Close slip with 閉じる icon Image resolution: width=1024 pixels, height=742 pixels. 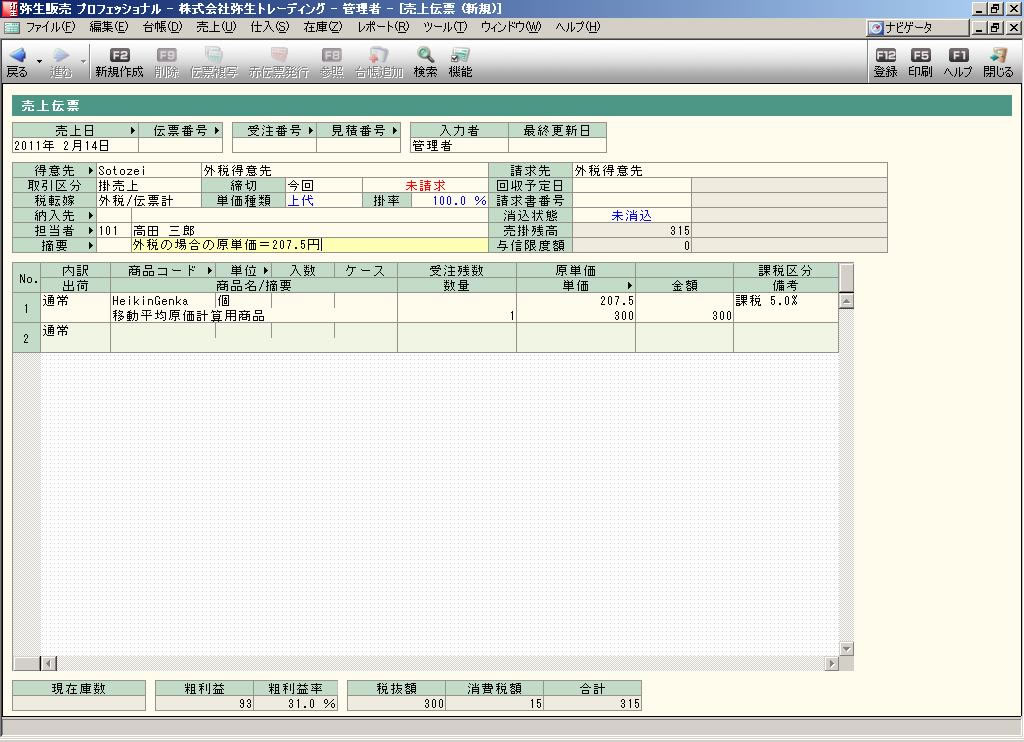[x=998, y=56]
